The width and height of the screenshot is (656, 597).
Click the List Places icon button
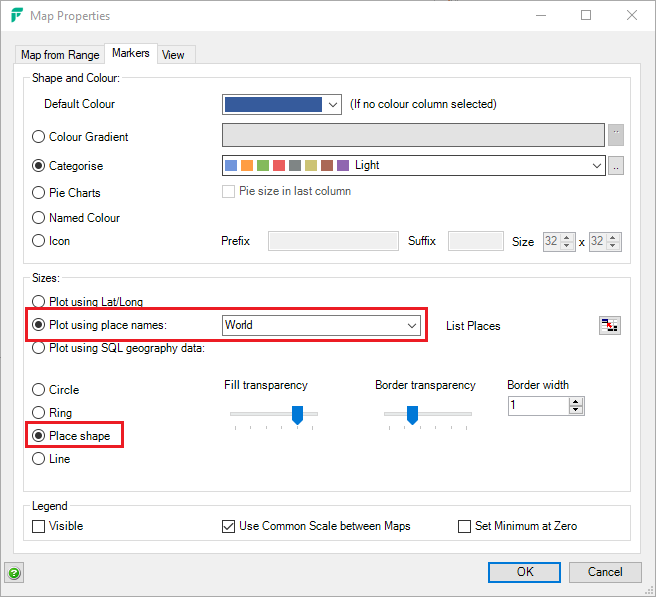(610, 325)
